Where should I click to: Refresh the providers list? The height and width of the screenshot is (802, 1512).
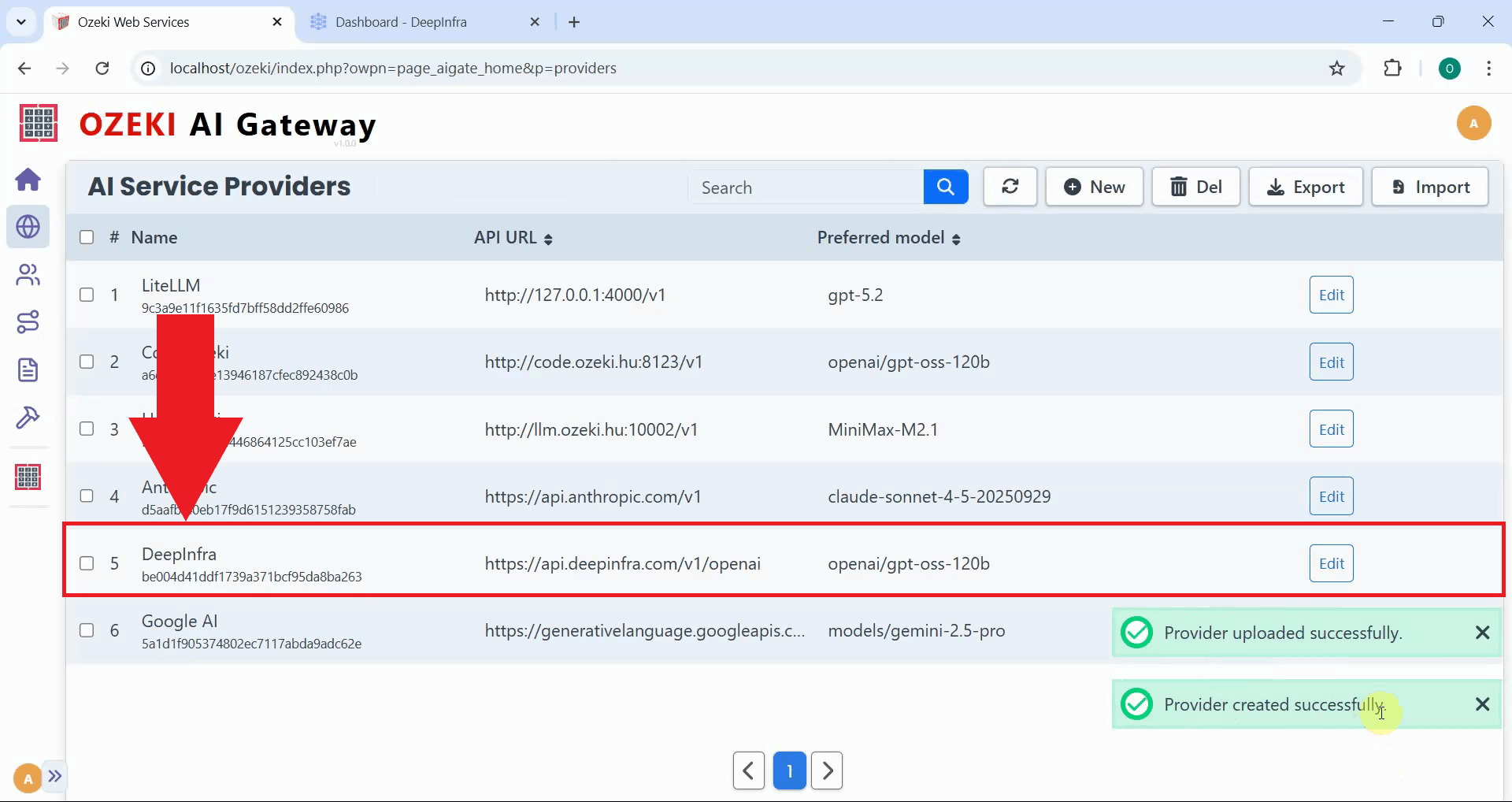click(x=1010, y=188)
